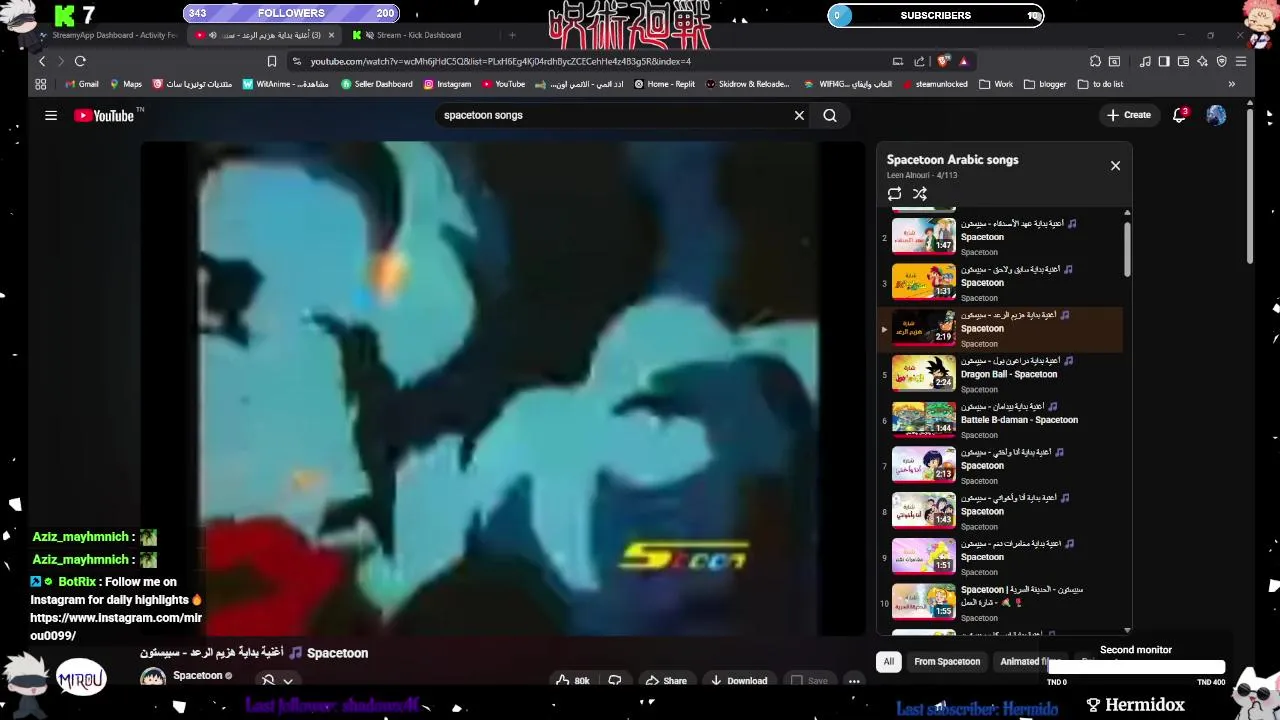Expand the notification bell dropdown beside the channel

click(288, 681)
